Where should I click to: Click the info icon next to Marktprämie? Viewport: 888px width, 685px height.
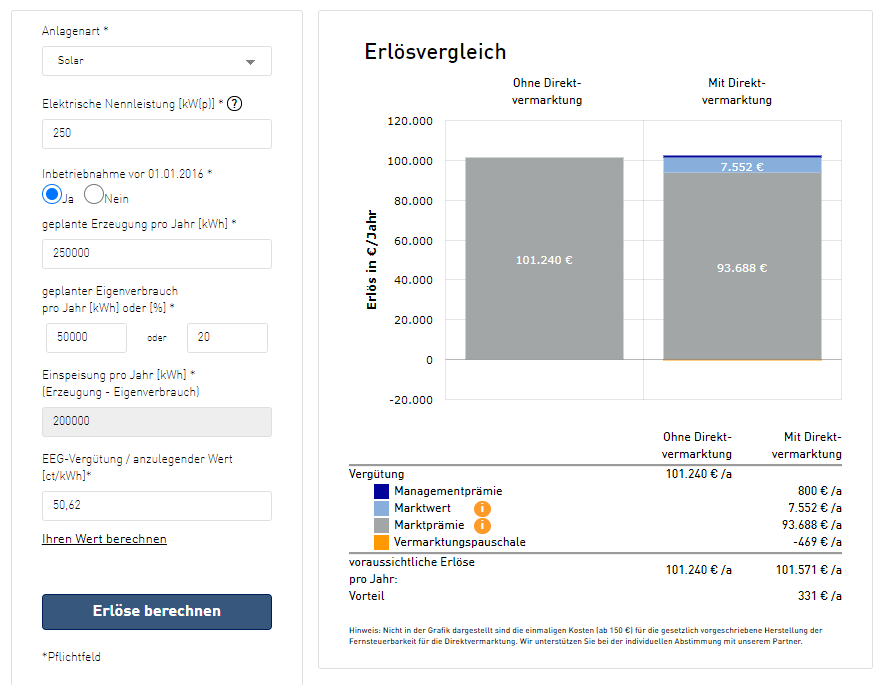(x=482, y=525)
